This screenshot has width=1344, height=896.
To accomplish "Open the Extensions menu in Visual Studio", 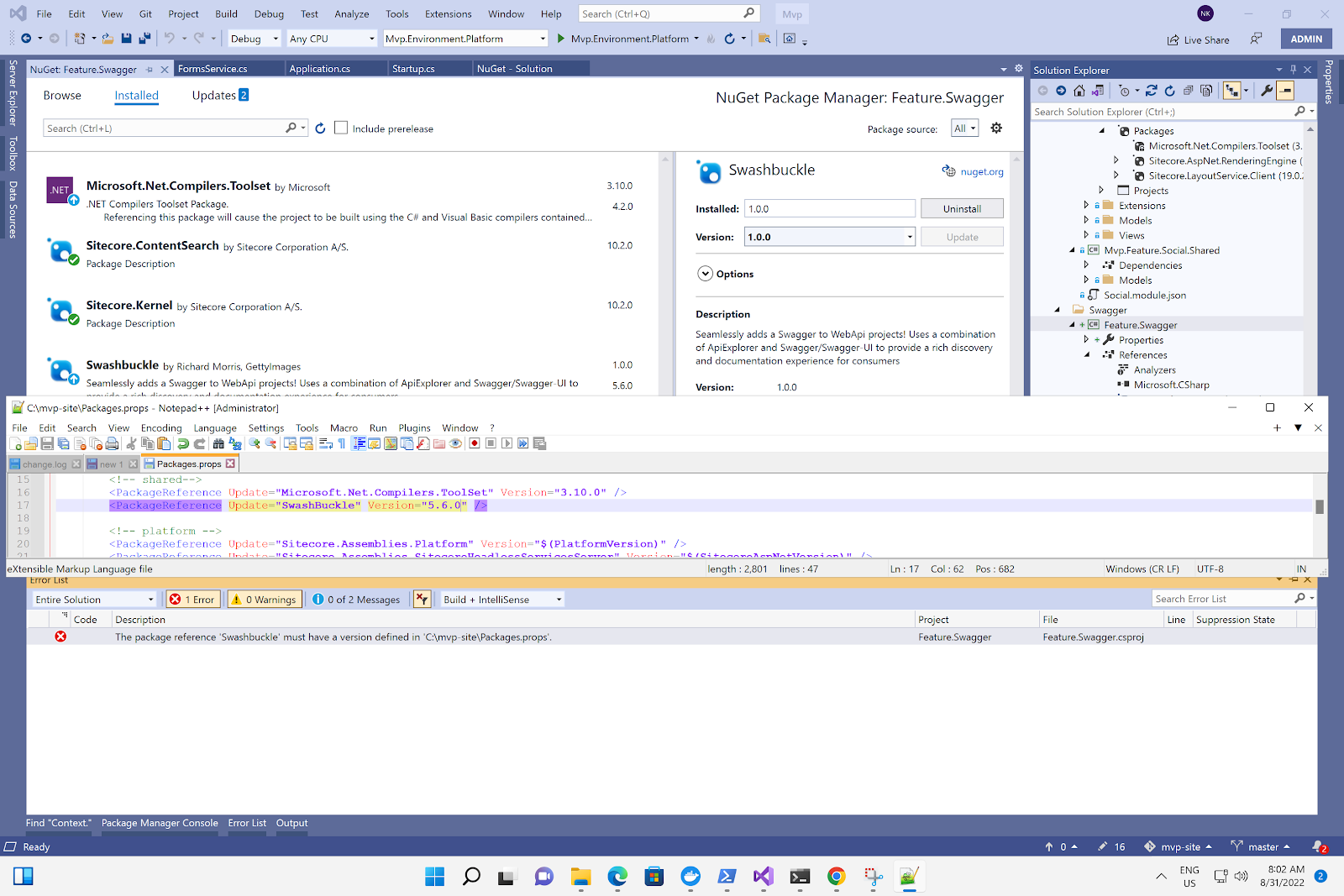I will tap(448, 13).
